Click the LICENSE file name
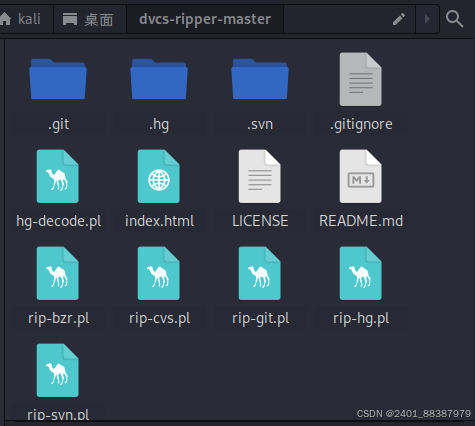This screenshot has width=475, height=426. click(x=260, y=221)
